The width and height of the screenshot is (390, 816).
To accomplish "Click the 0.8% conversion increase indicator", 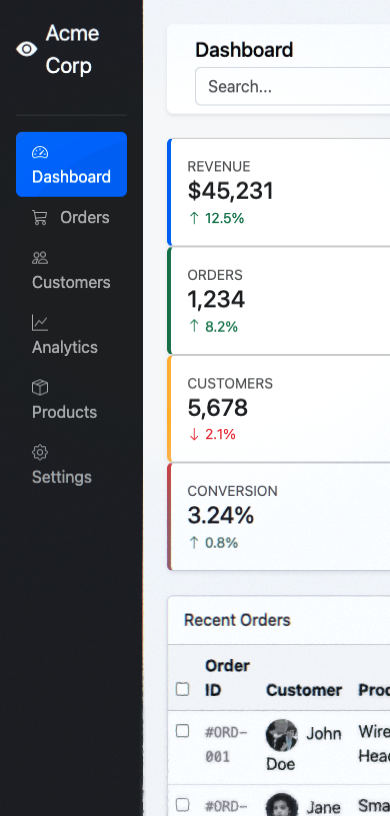I will [x=213, y=543].
